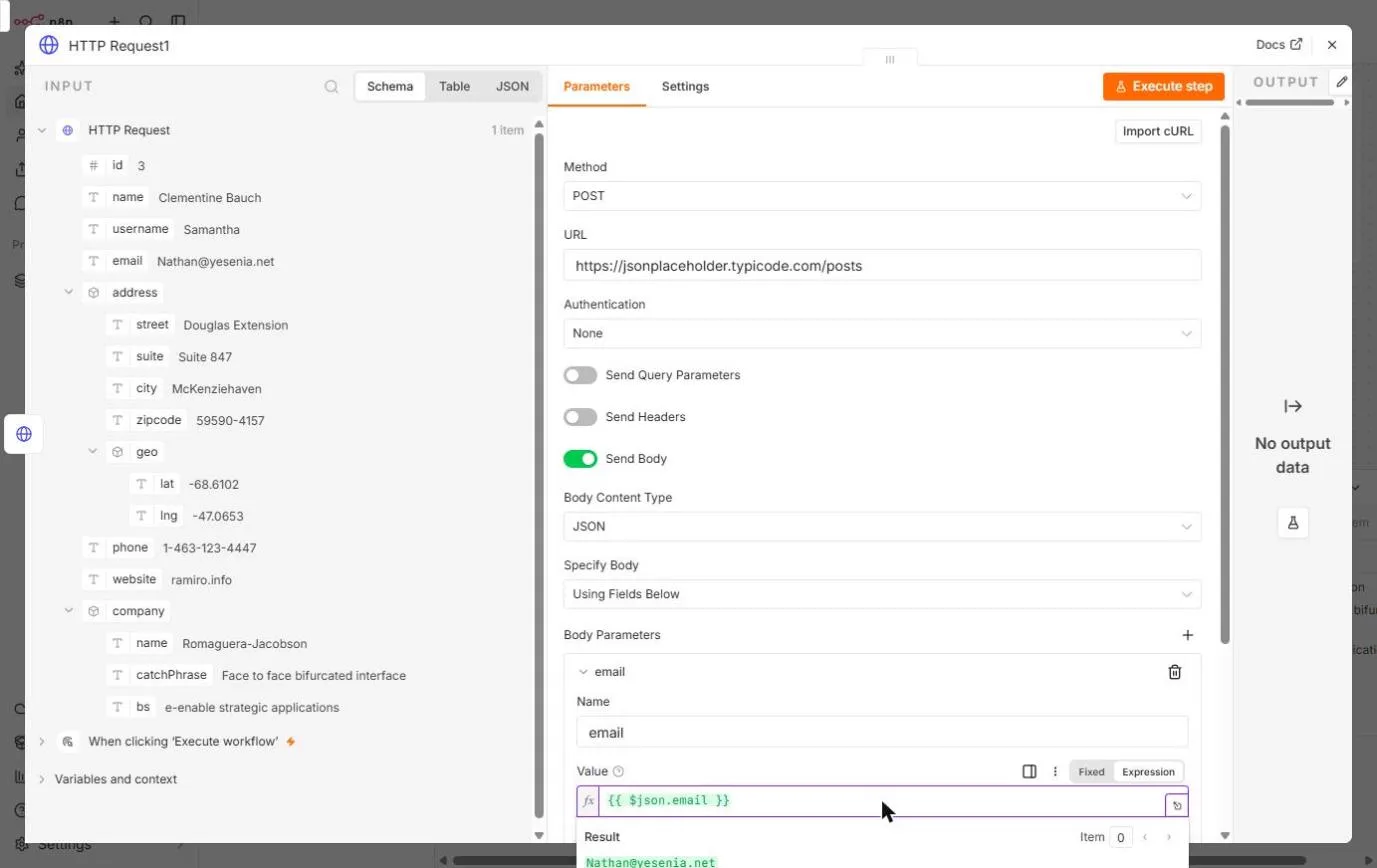Screen dimensions: 1377x868
Task: Click the lat value -68.6102
Action: [214, 484]
